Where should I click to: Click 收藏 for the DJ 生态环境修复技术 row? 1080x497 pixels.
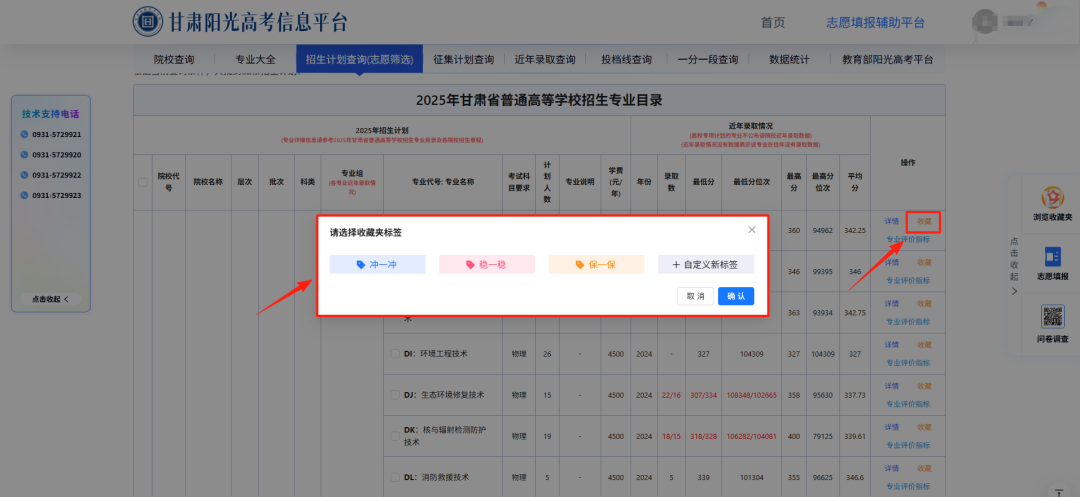(924, 385)
